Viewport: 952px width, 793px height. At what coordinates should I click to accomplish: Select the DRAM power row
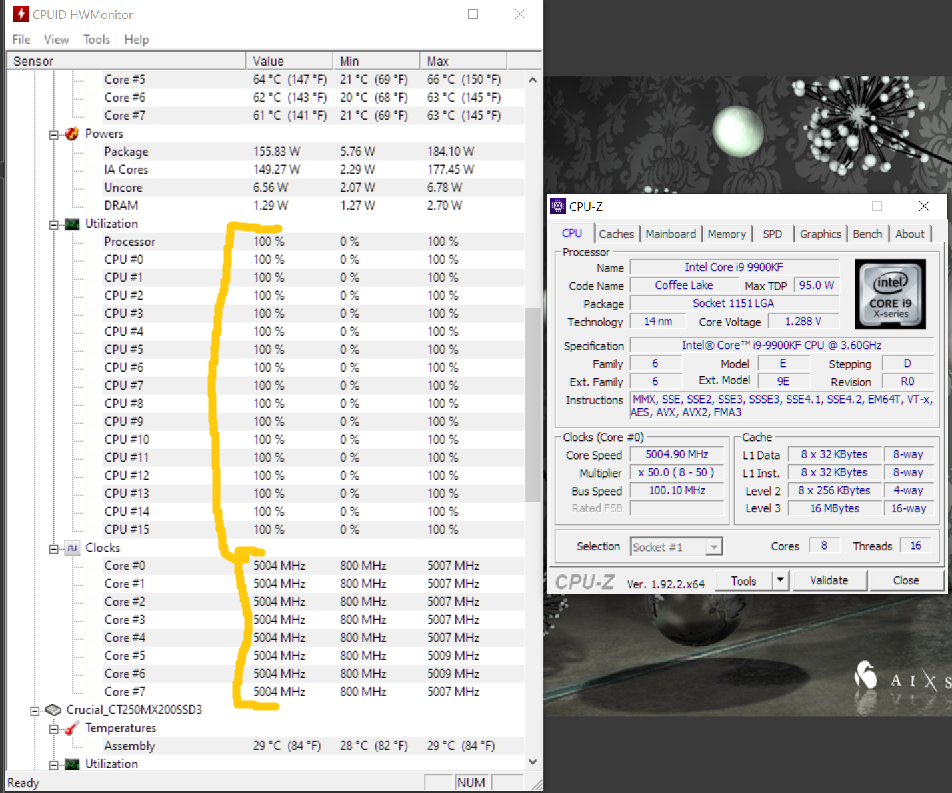[x=313, y=206]
